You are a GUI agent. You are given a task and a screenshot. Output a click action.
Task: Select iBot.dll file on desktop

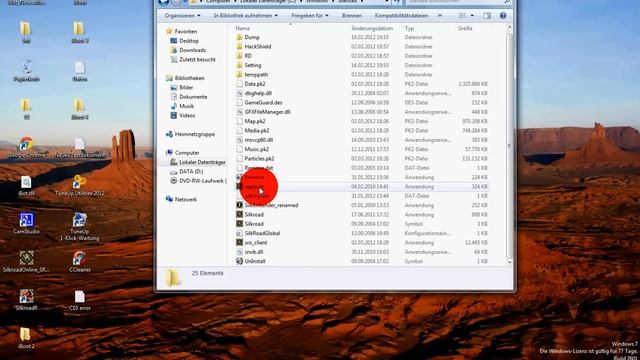click(x=26, y=185)
